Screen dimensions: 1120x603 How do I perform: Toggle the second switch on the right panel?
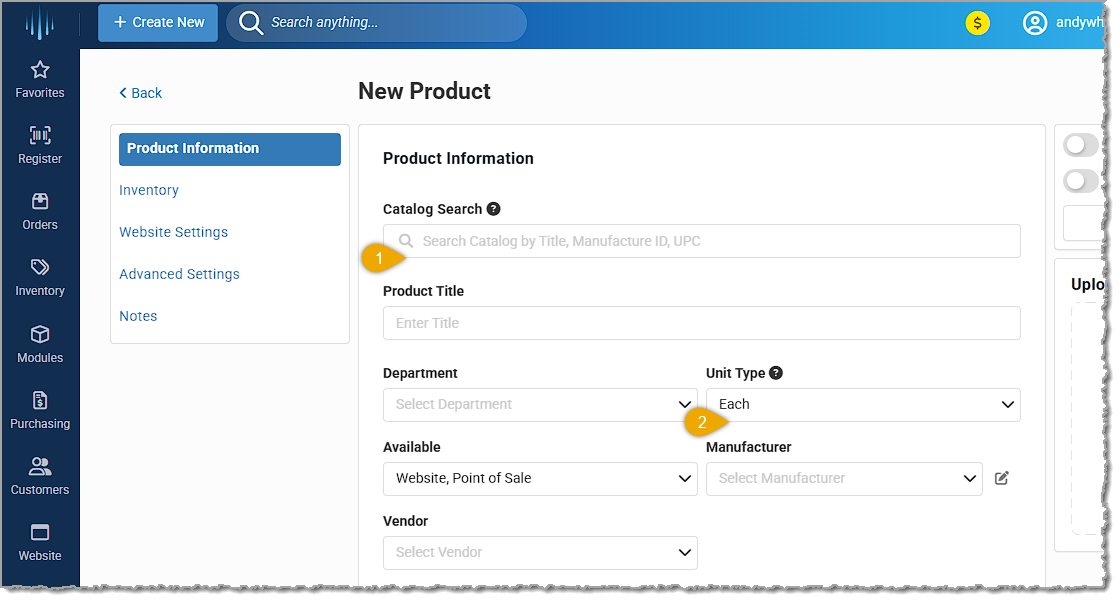pos(1081,181)
